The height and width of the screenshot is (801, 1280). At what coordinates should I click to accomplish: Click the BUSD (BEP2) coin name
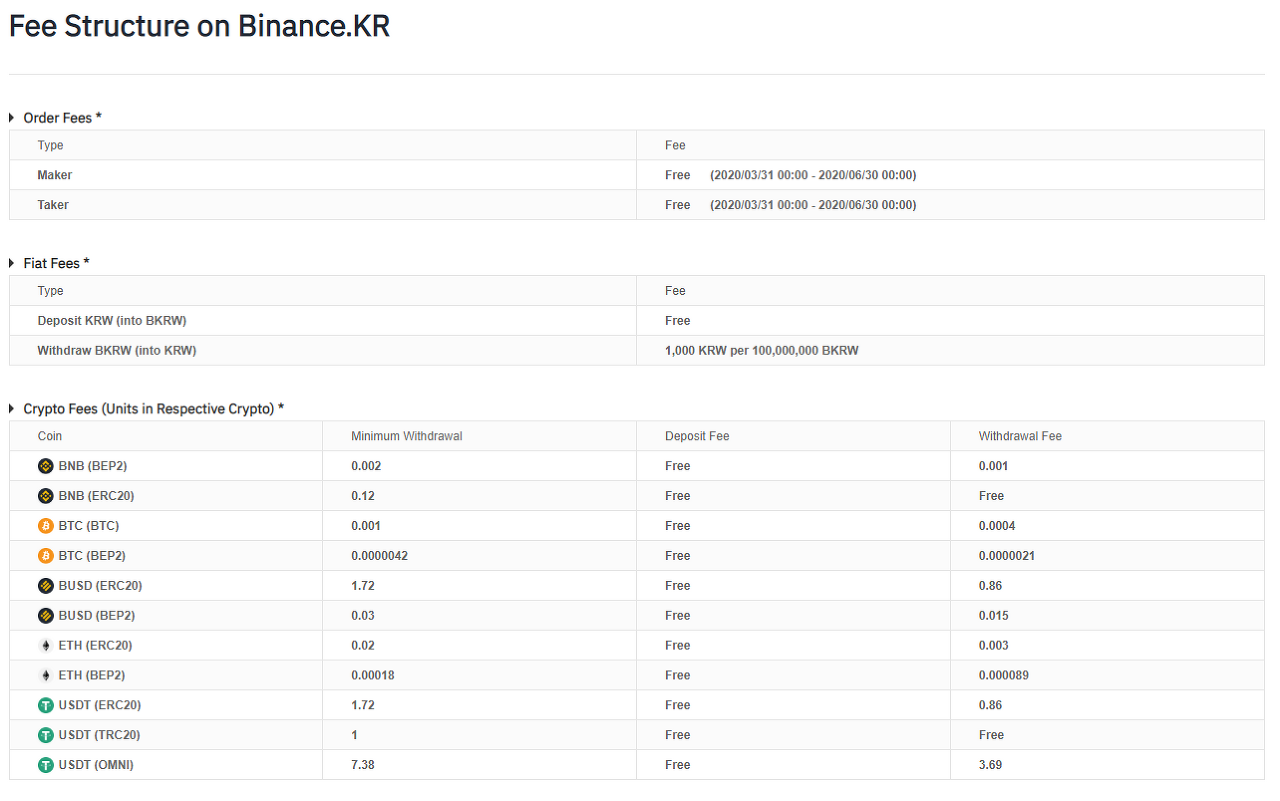[x=97, y=616]
